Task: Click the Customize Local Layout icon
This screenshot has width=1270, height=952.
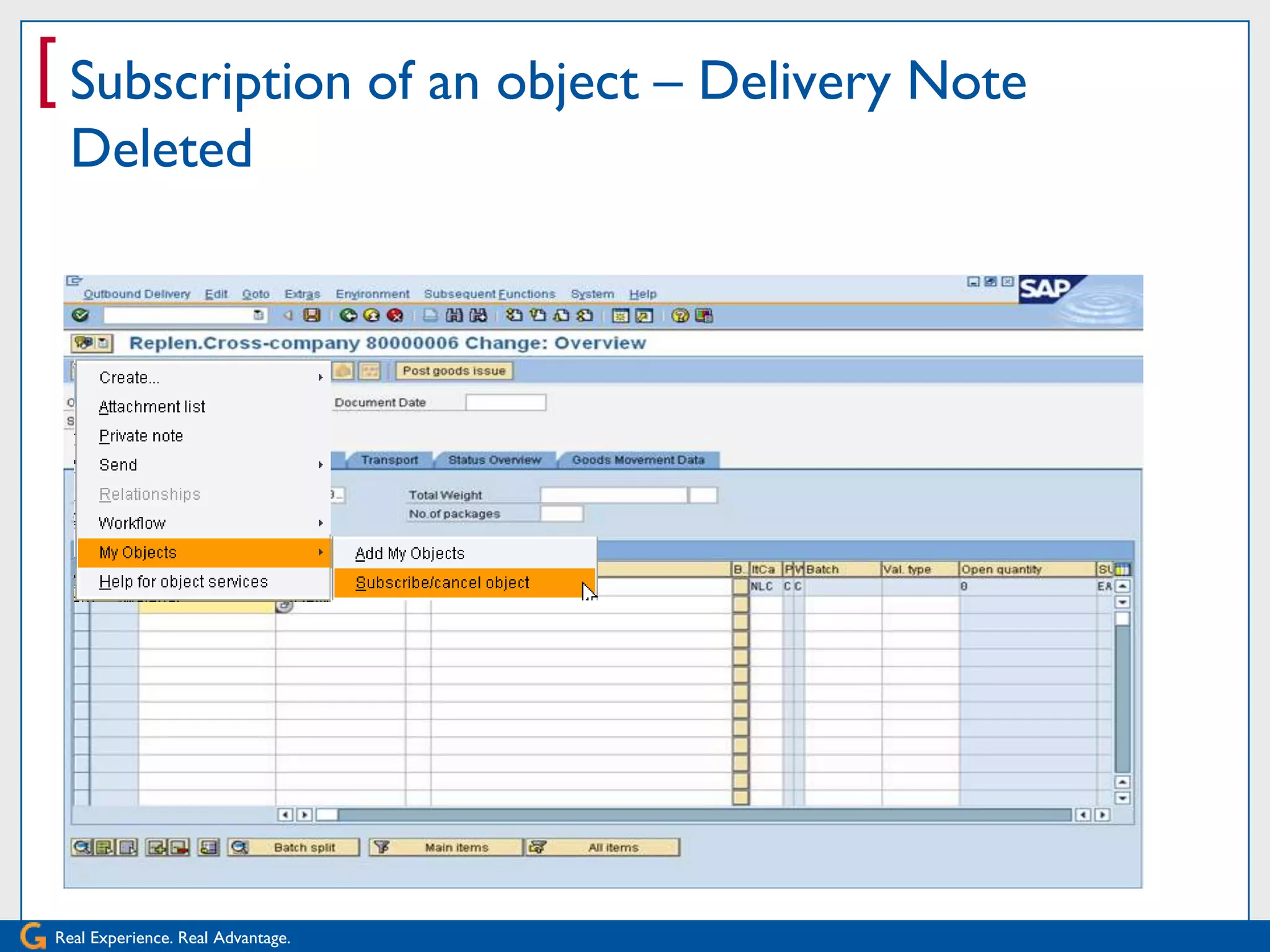Action: pos(704,316)
